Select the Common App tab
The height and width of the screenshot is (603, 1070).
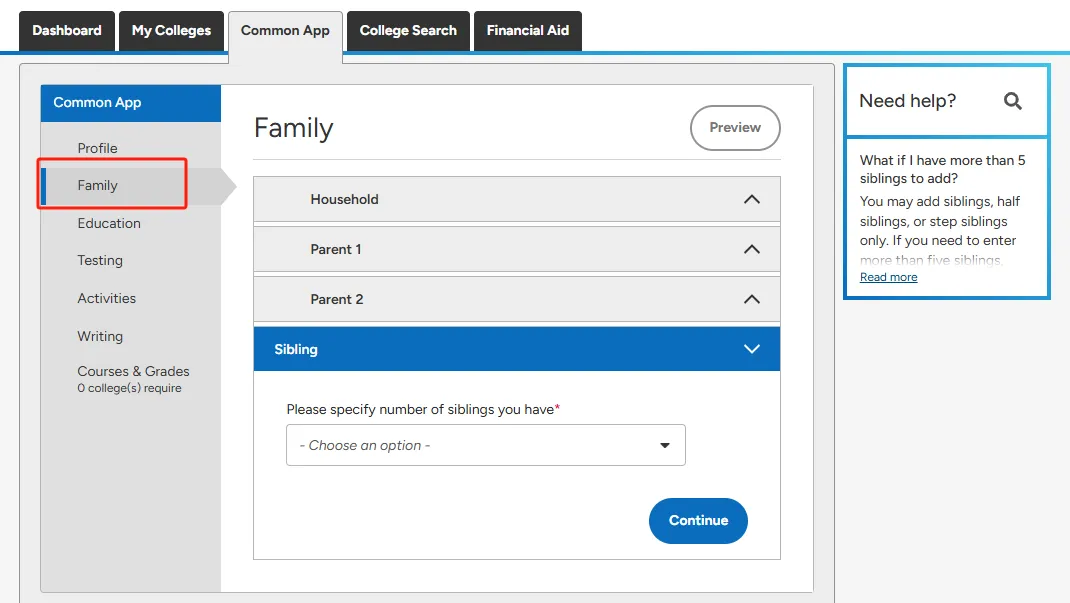click(x=285, y=31)
